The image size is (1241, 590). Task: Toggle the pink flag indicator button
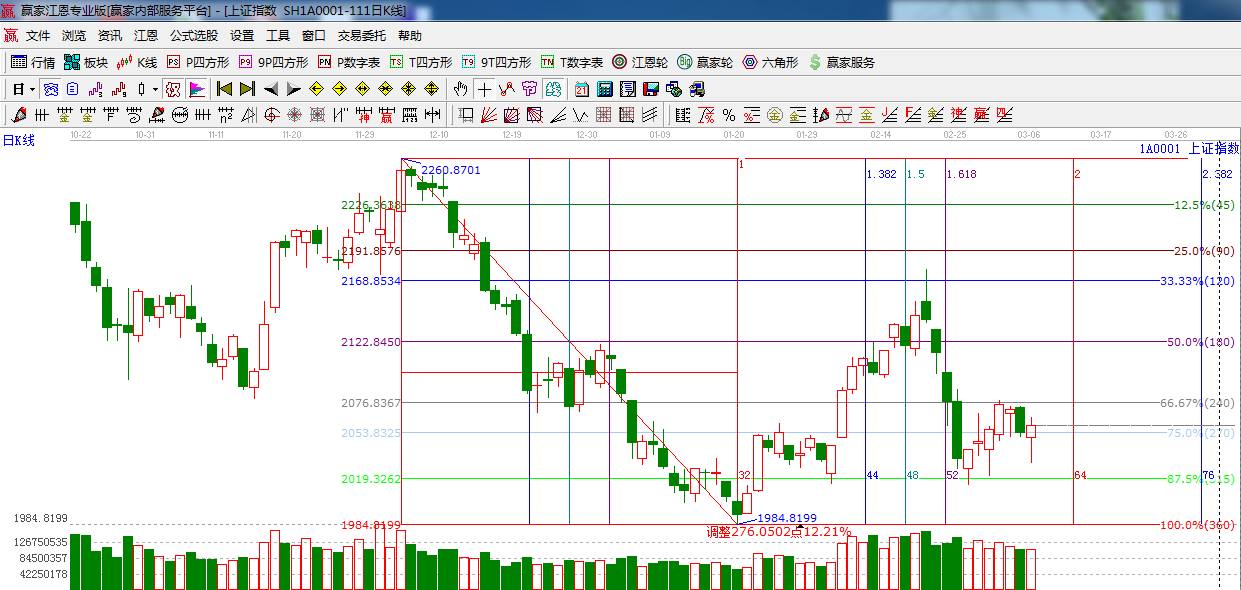point(197,89)
